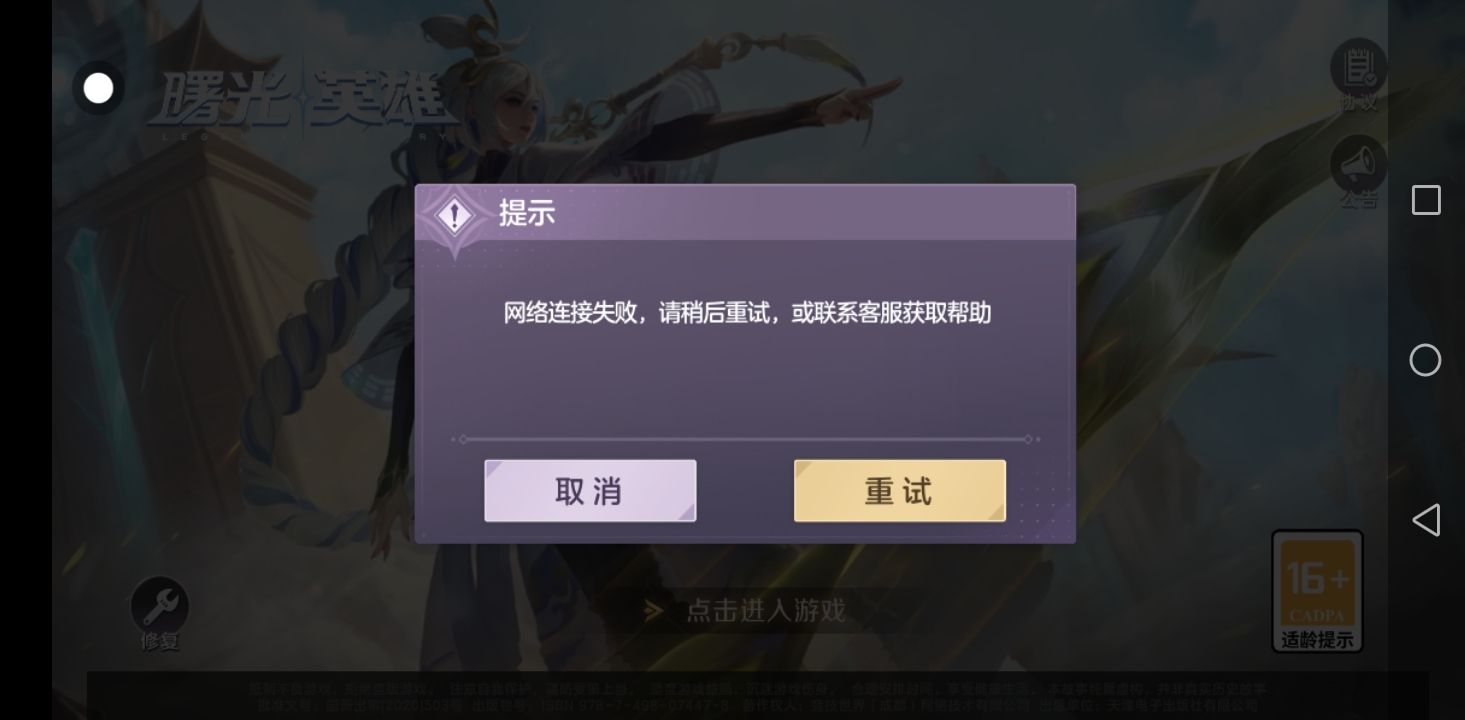This screenshot has height=720, width=1465.
Task: Tap the Android home circle button
Action: pos(1425,360)
